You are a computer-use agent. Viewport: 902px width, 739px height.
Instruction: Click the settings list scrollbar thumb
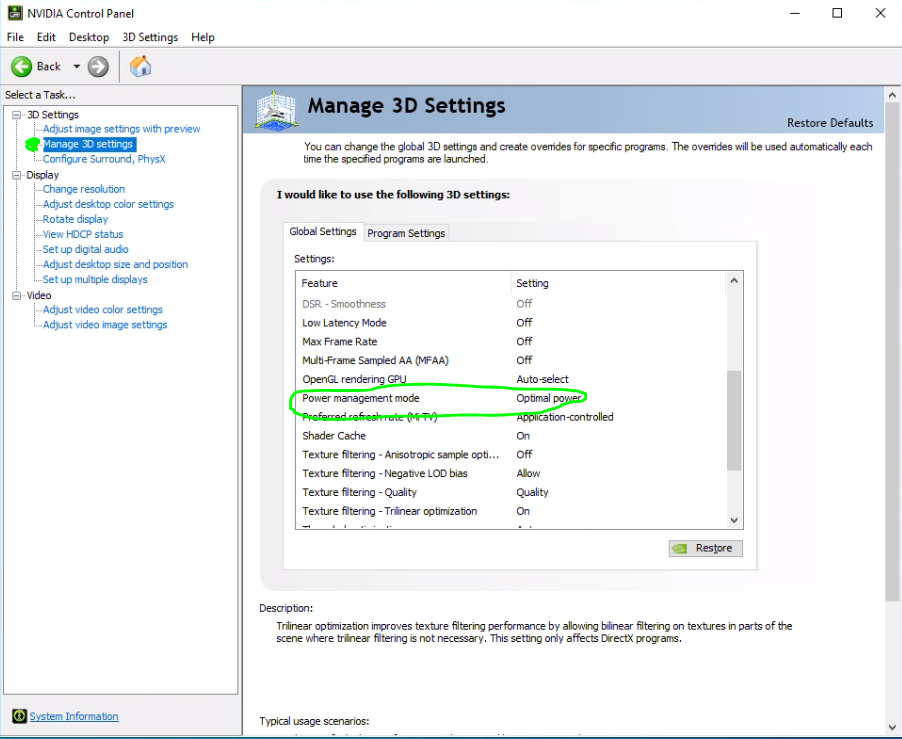734,421
